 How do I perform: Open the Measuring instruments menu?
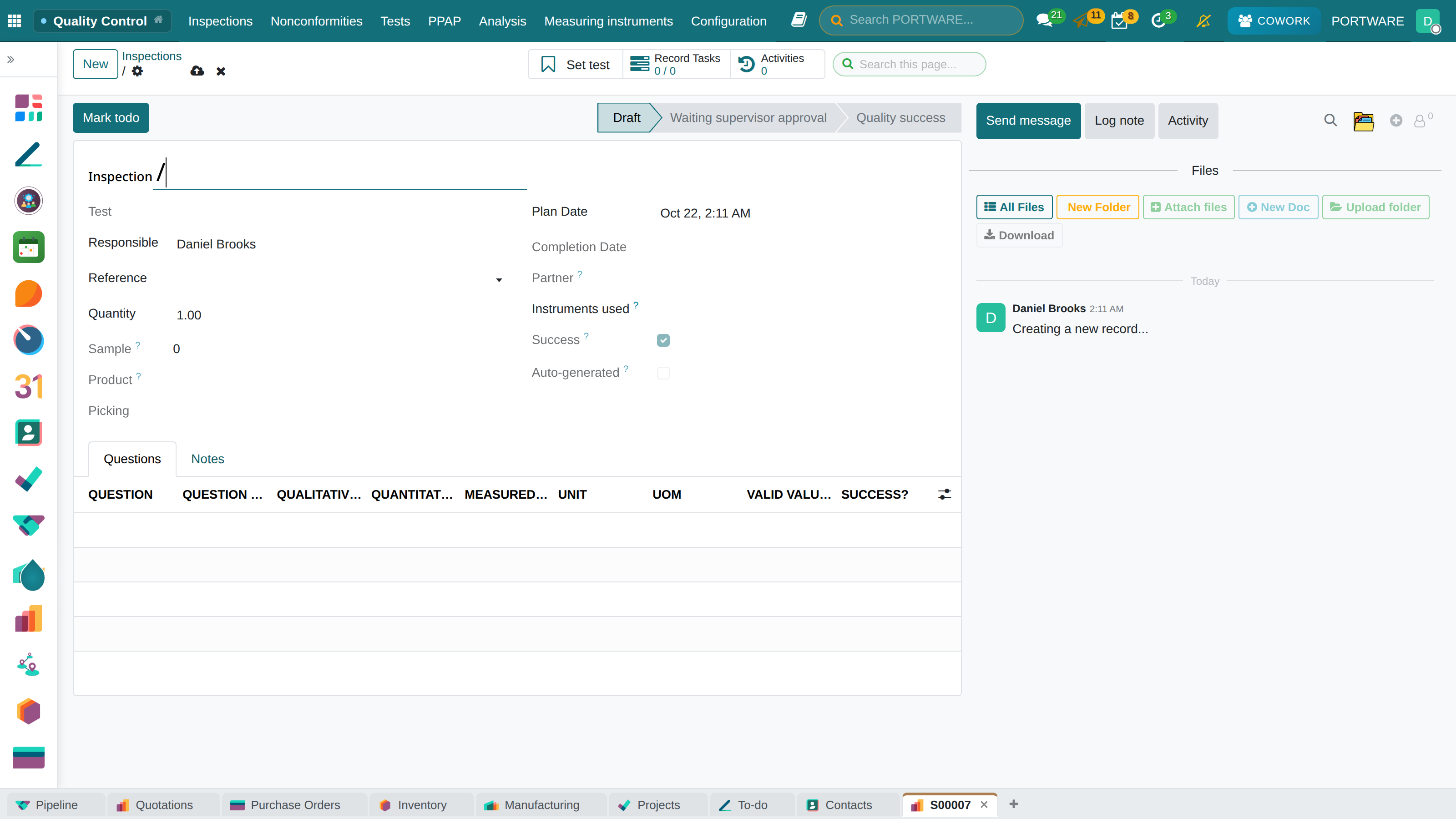608,21
